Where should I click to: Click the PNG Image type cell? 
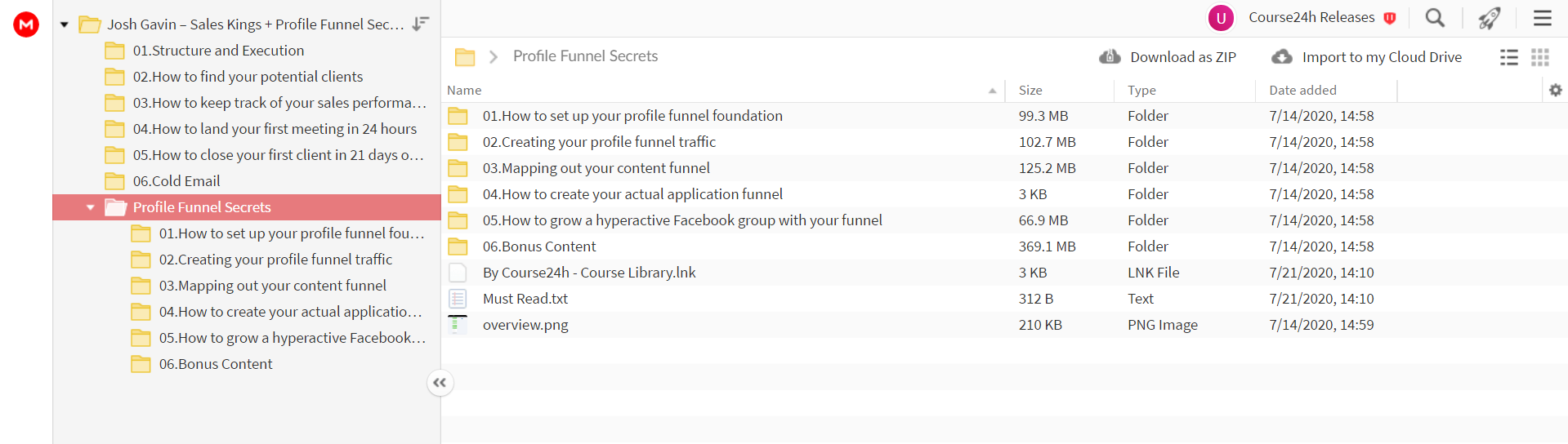point(1162,325)
